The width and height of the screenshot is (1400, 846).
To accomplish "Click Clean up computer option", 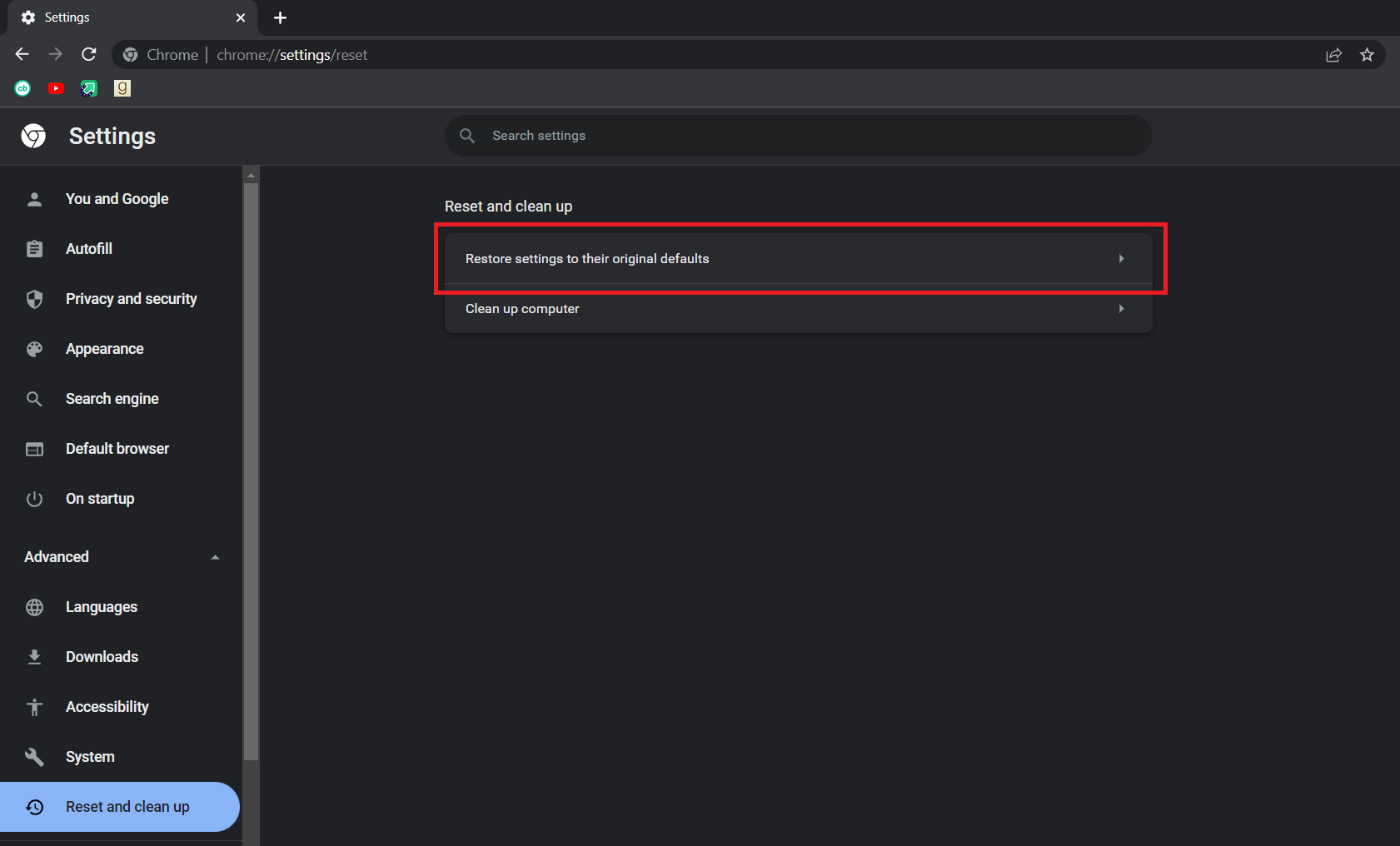I will coord(799,309).
